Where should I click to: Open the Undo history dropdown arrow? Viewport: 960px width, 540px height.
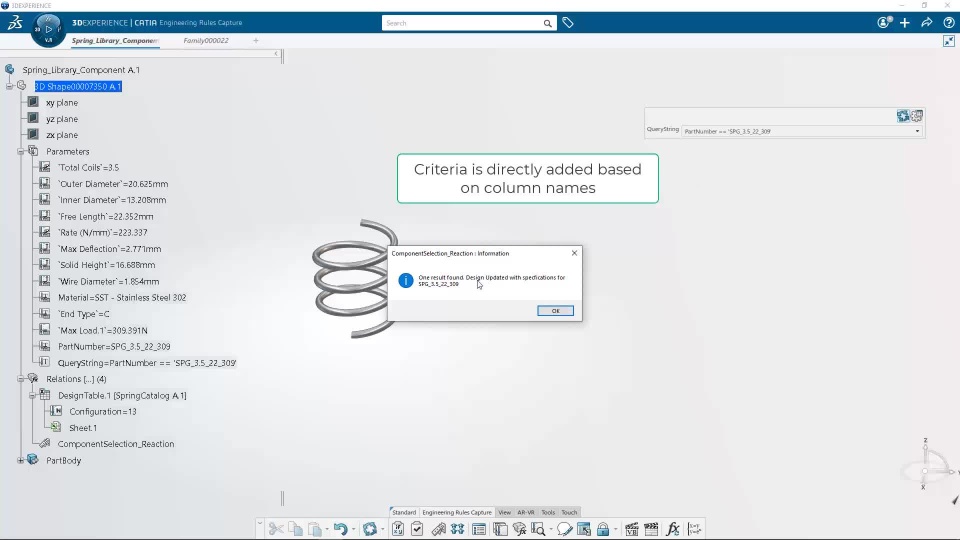coord(353,529)
